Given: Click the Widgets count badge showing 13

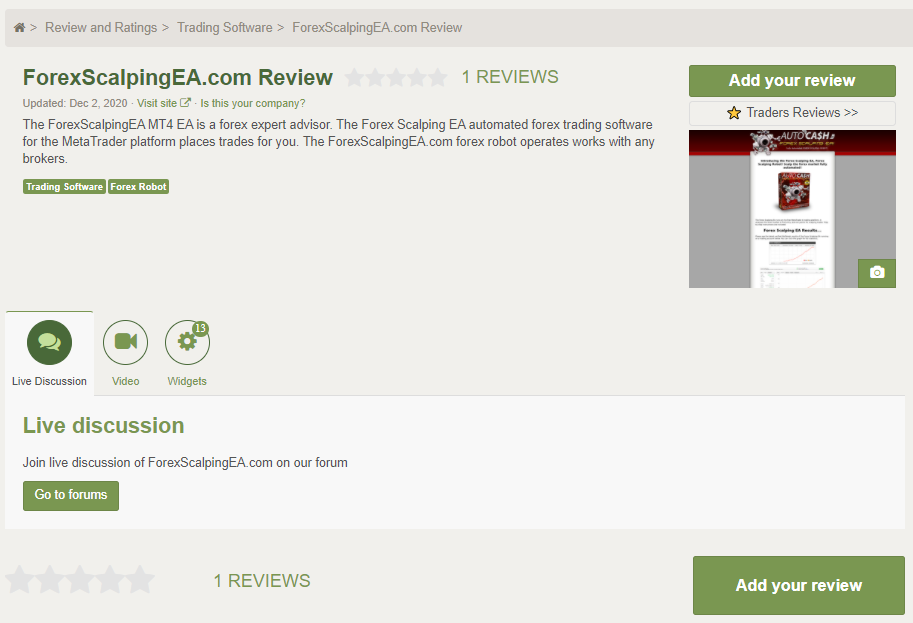Looking at the screenshot, I should click(200, 329).
